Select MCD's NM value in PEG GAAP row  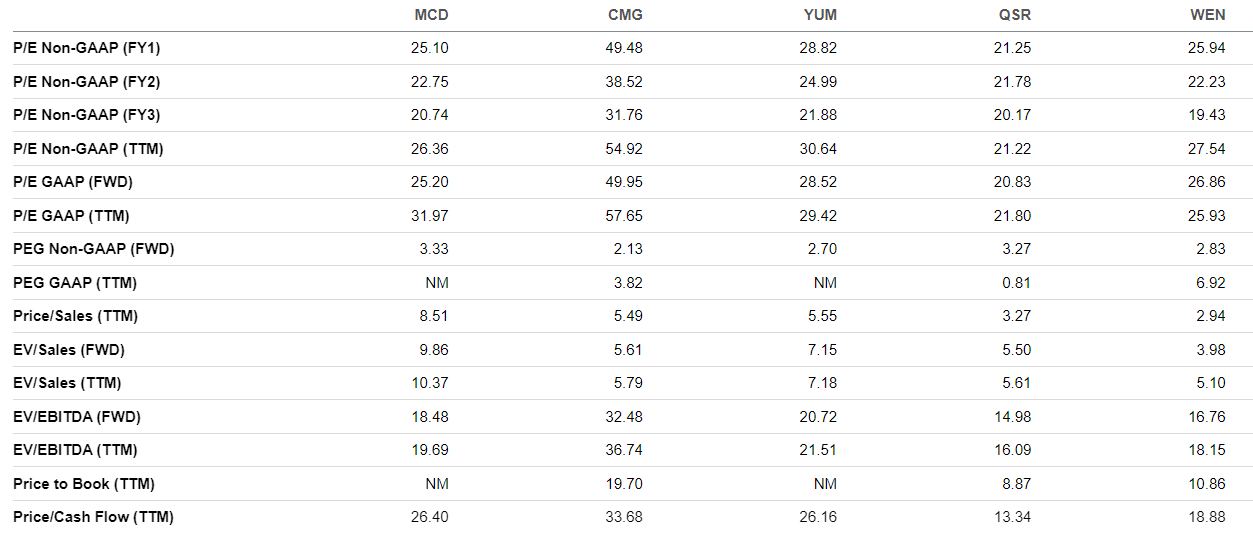(x=437, y=283)
